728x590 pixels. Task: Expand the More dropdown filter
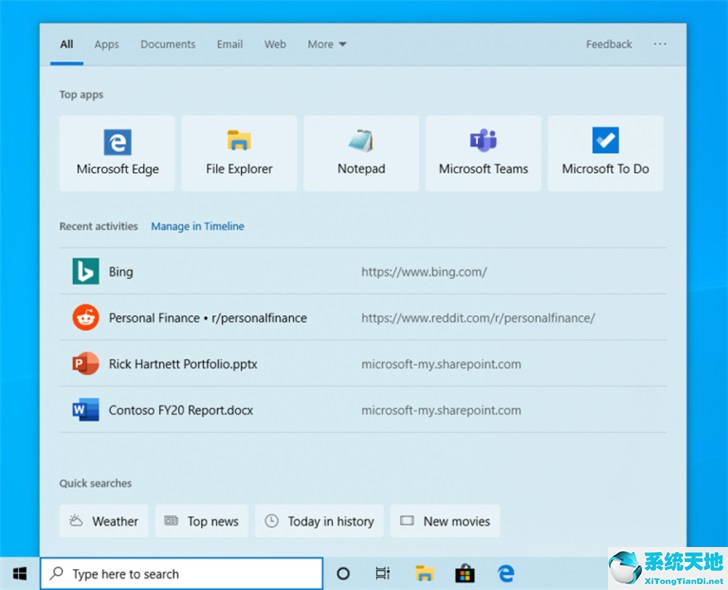tap(327, 44)
